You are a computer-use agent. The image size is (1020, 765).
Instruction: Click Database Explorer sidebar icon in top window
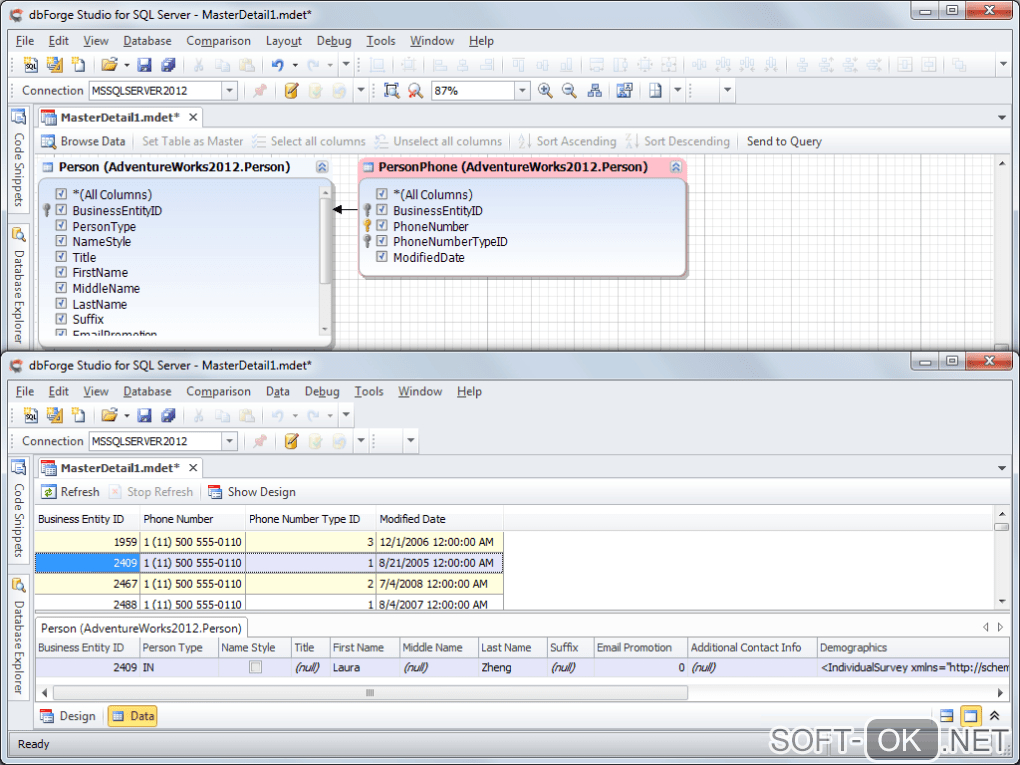click(x=18, y=234)
